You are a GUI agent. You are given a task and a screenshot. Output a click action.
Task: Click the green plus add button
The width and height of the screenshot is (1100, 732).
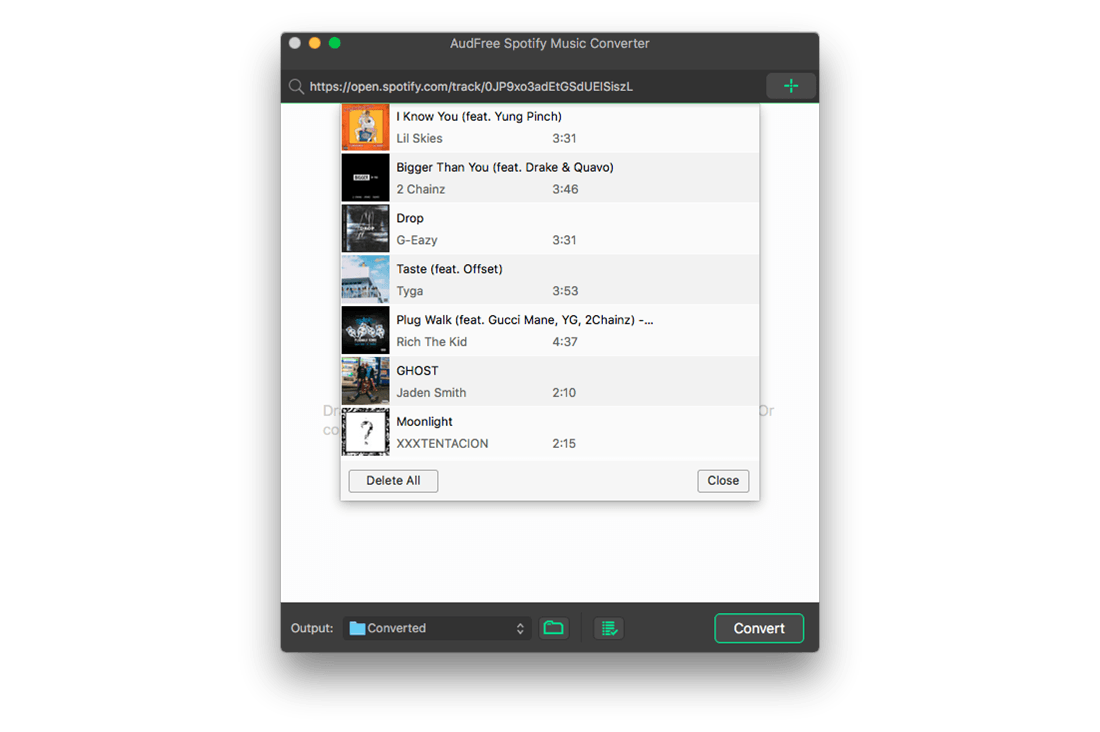click(x=791, y=86)
